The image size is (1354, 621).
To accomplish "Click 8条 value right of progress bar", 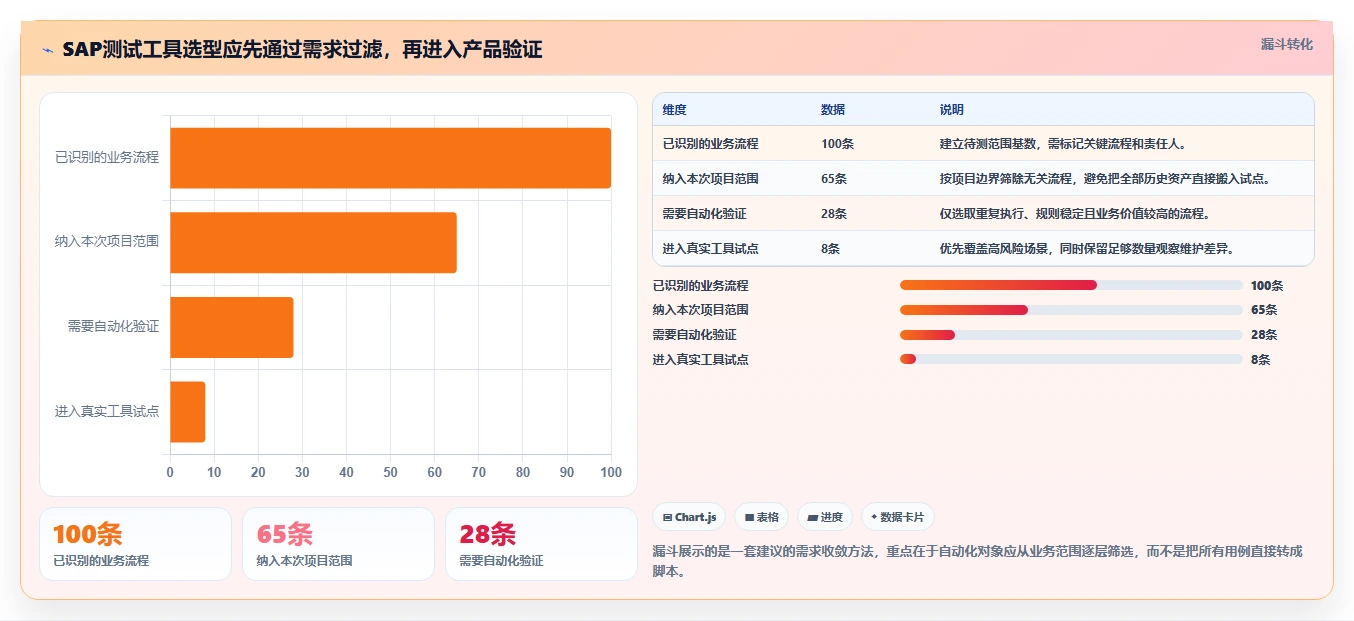I will [x=1261, y=360].
